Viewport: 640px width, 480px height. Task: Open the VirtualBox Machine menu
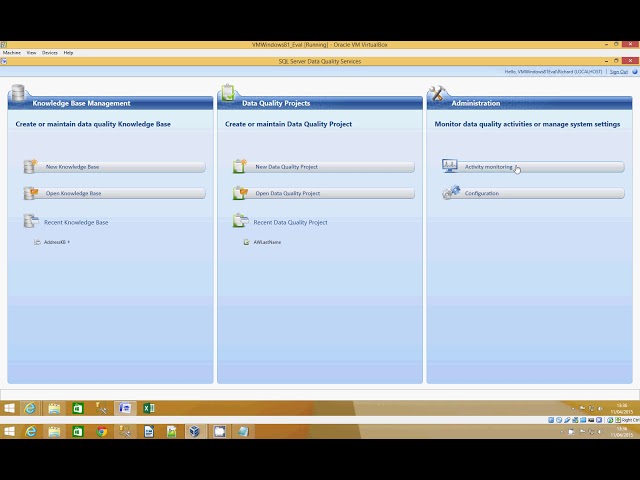[x=11, y=53]
